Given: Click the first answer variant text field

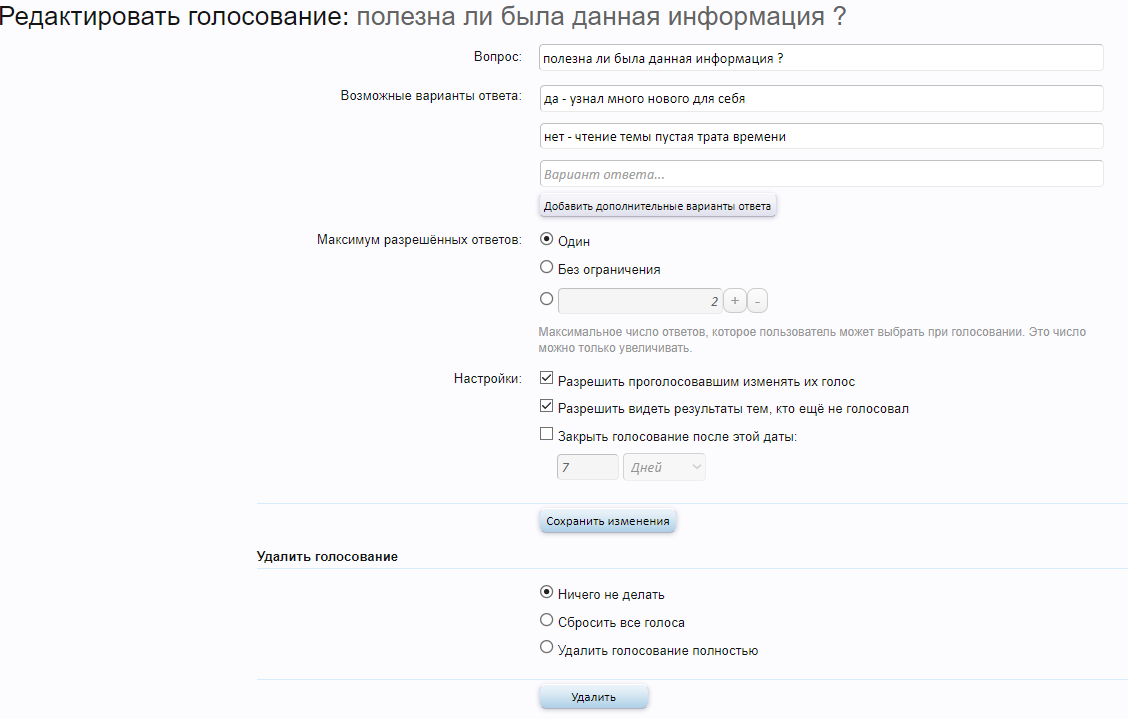Looking at the screenshot, I should (x=820, y=98).
